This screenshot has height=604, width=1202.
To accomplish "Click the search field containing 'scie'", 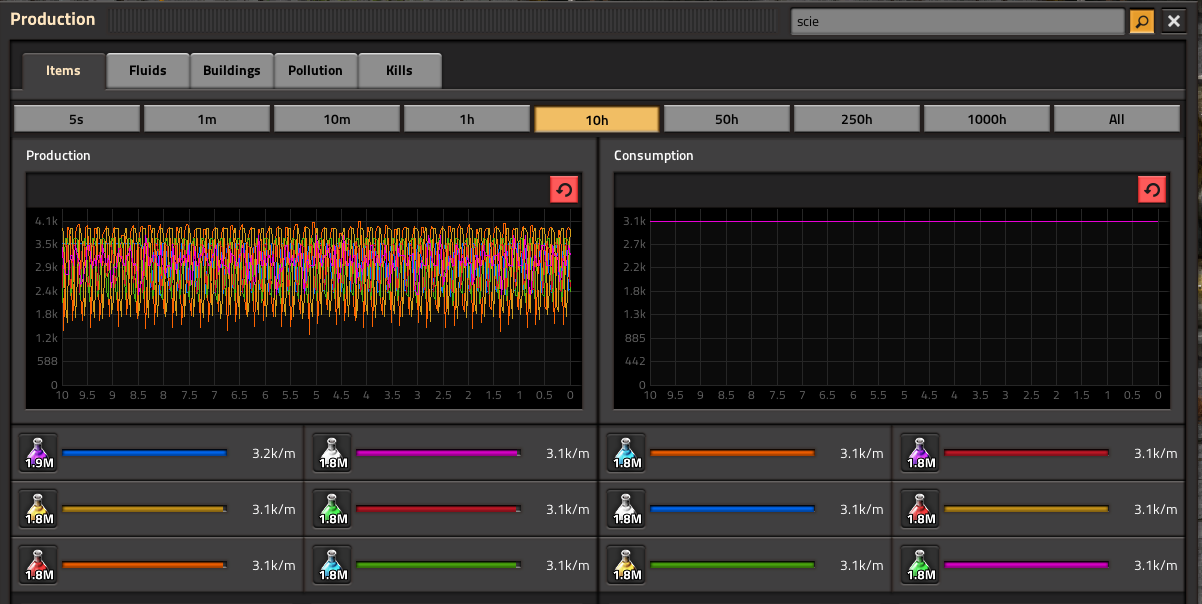I will point(958,21).
